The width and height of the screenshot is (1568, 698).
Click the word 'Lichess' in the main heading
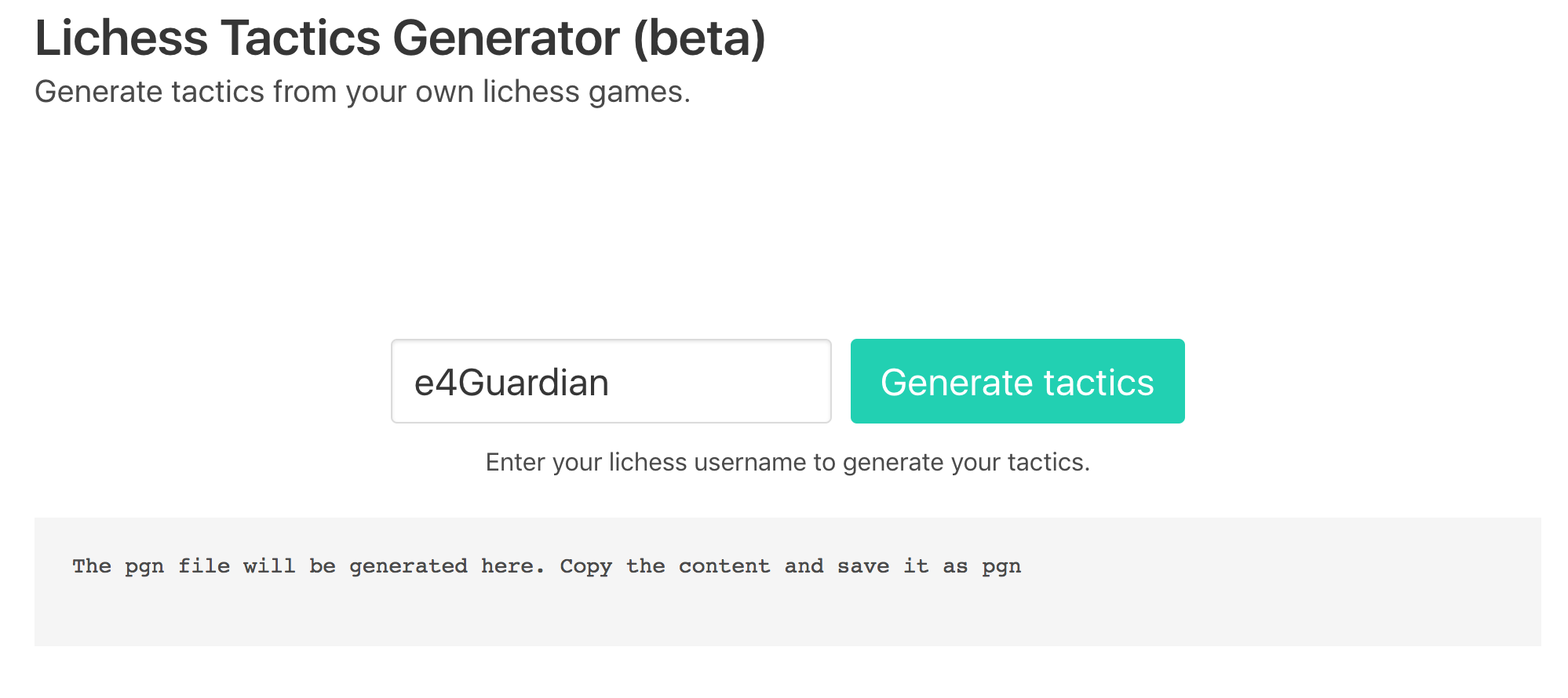(x=122, y=38)
